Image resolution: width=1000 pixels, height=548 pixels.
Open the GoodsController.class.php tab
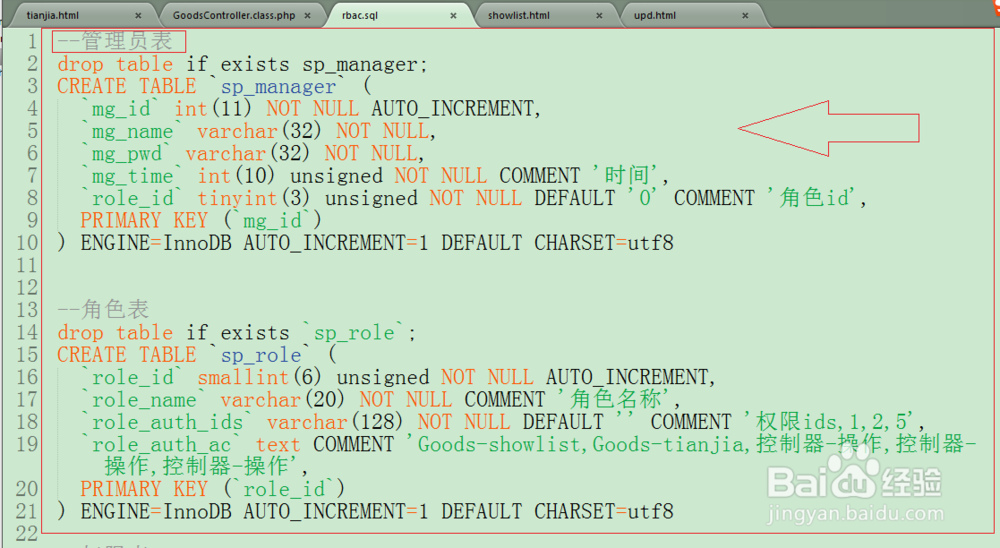point(233,15)
